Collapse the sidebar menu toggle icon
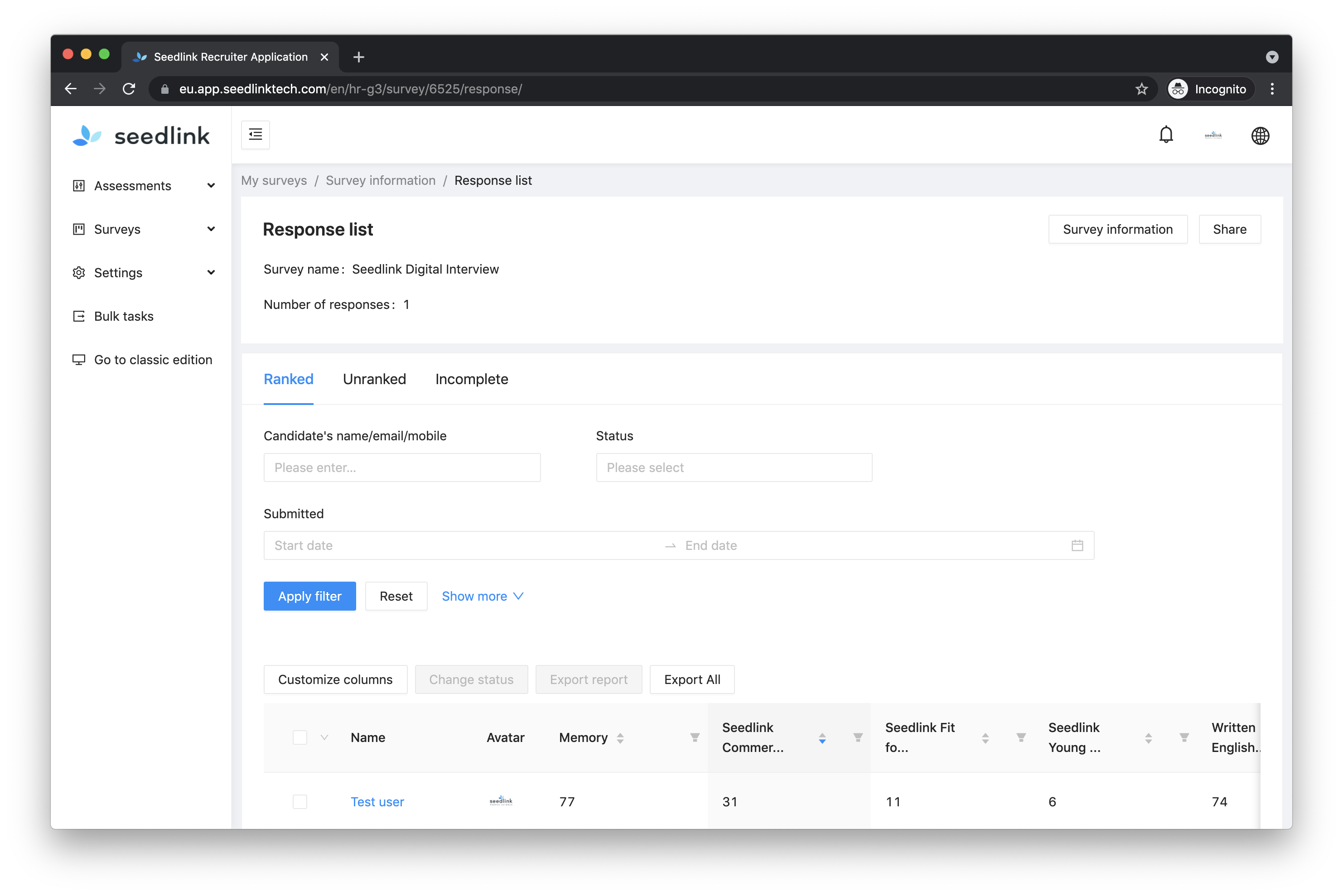The height and width of the screenshot is (896, 1343). pyautogui.click(x=256, y=135)
